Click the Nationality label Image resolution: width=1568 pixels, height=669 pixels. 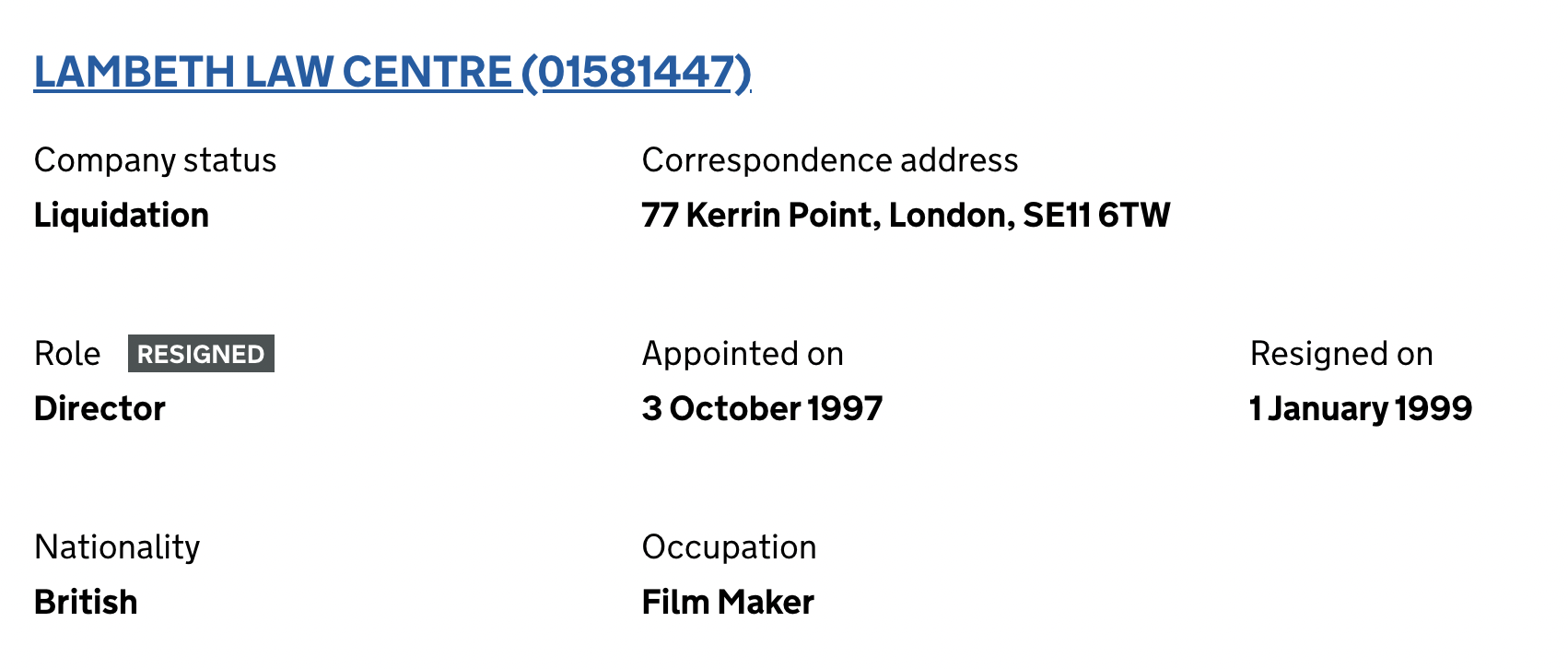tap(117, 547)
